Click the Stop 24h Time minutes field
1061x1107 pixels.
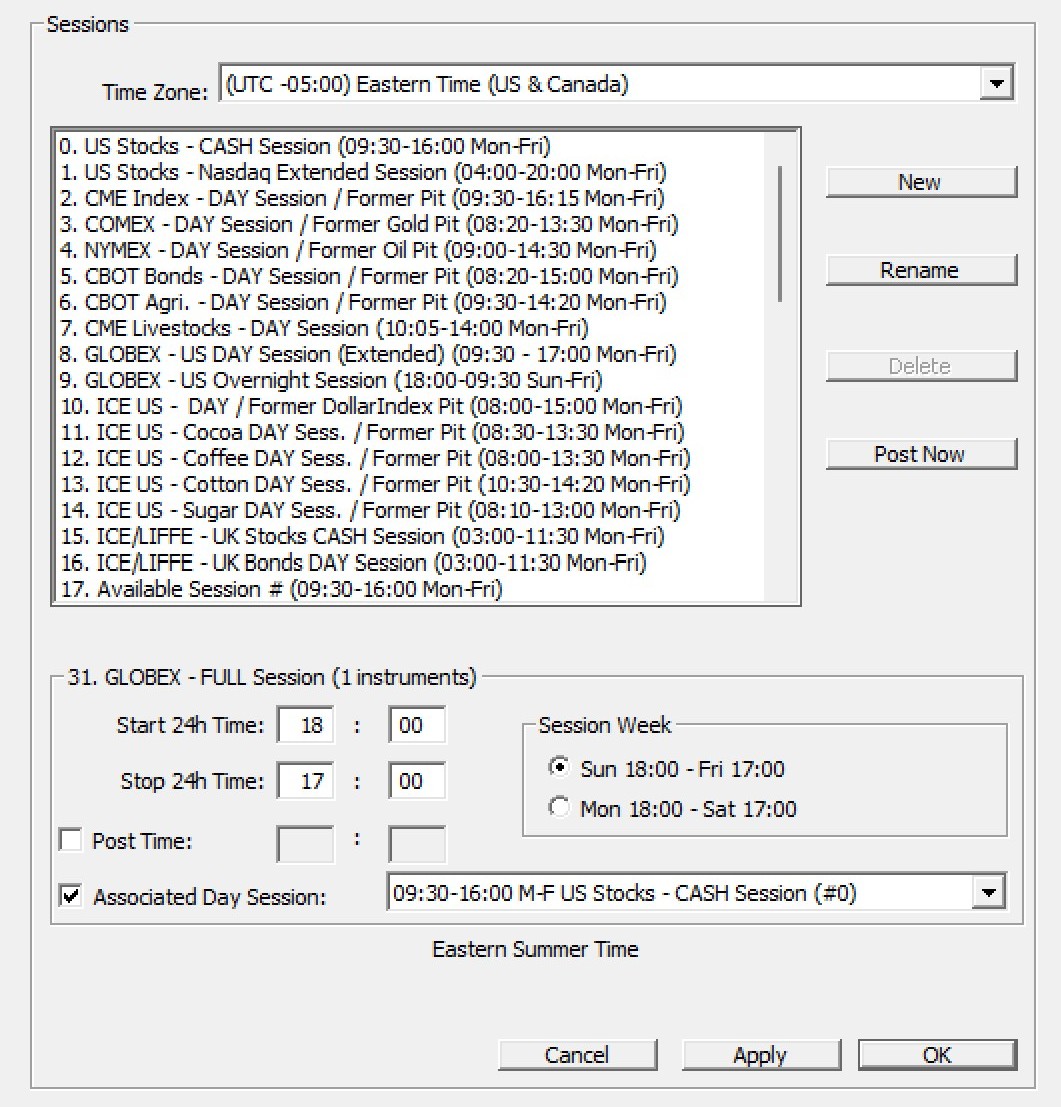point(416,781)
